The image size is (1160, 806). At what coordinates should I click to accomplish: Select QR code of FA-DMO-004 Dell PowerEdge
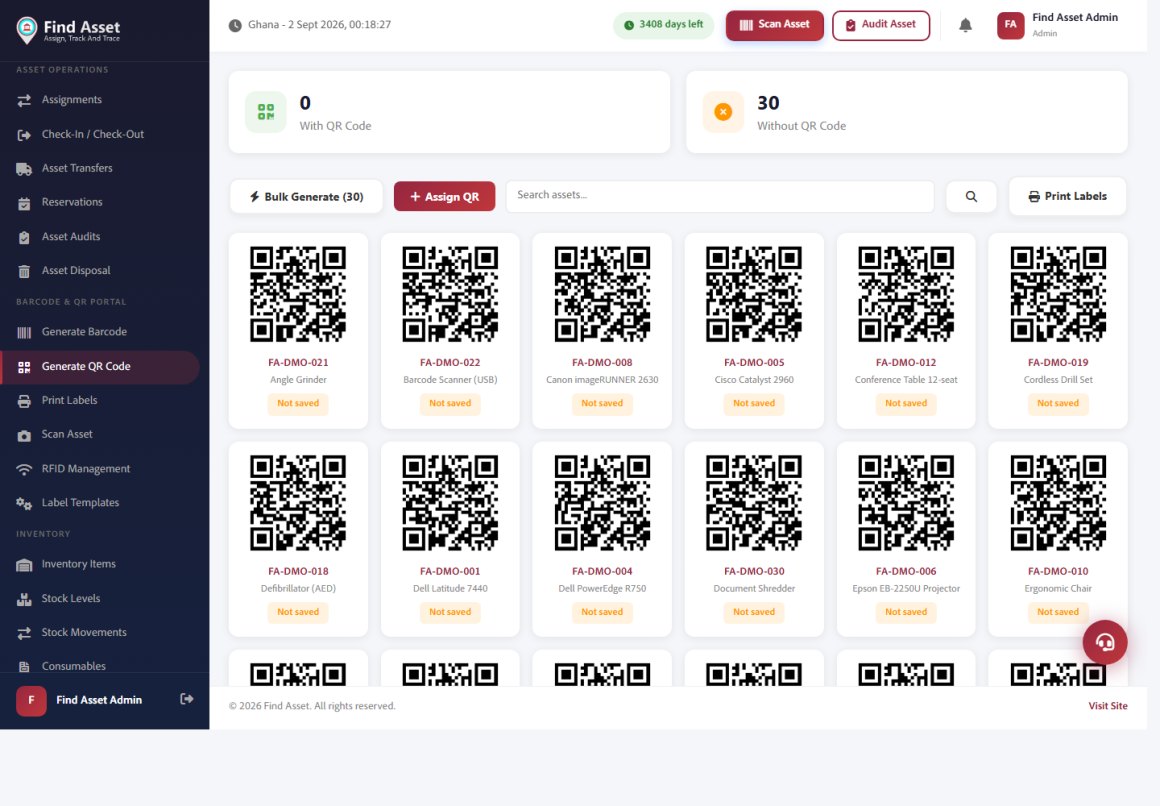tap(602, 503)
